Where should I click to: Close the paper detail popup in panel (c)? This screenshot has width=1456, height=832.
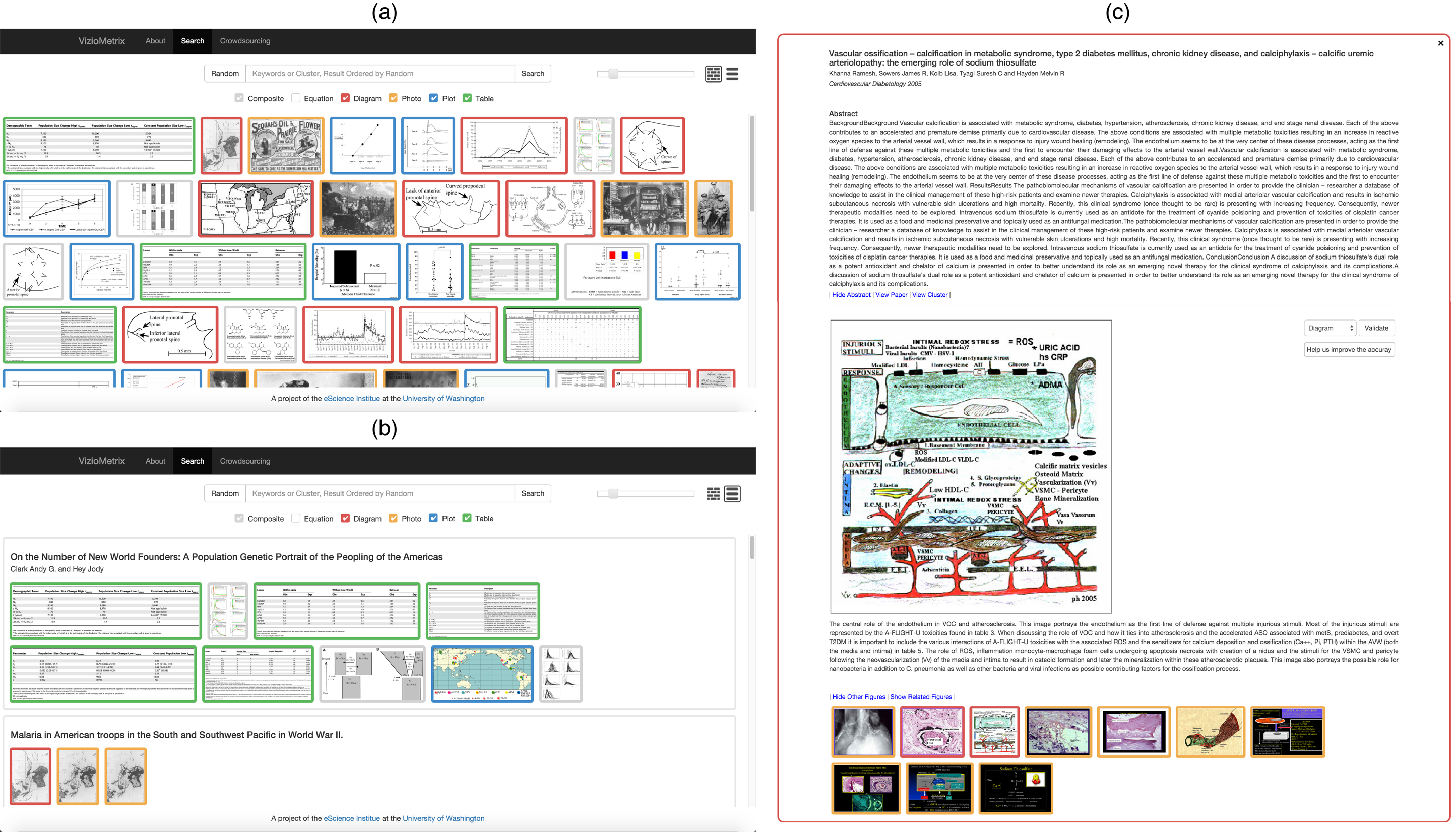1440,43
